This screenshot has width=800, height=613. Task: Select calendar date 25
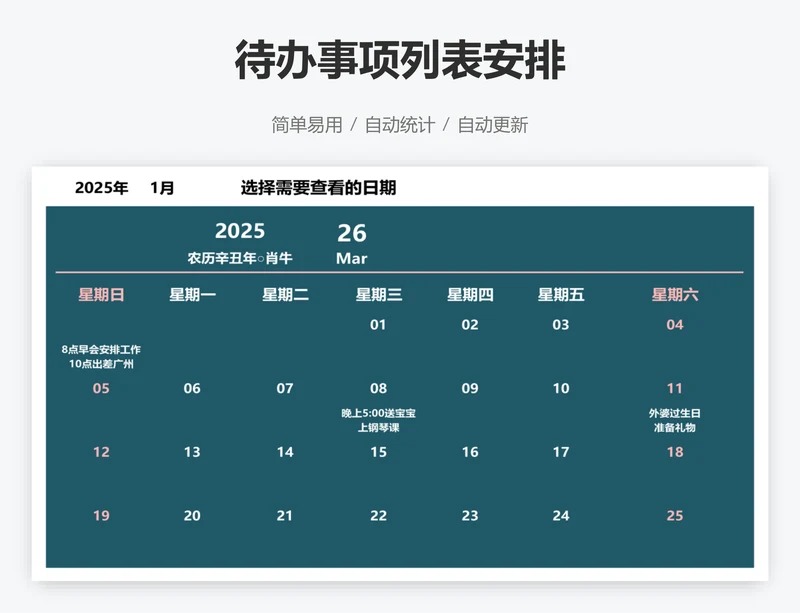(675, 516)
